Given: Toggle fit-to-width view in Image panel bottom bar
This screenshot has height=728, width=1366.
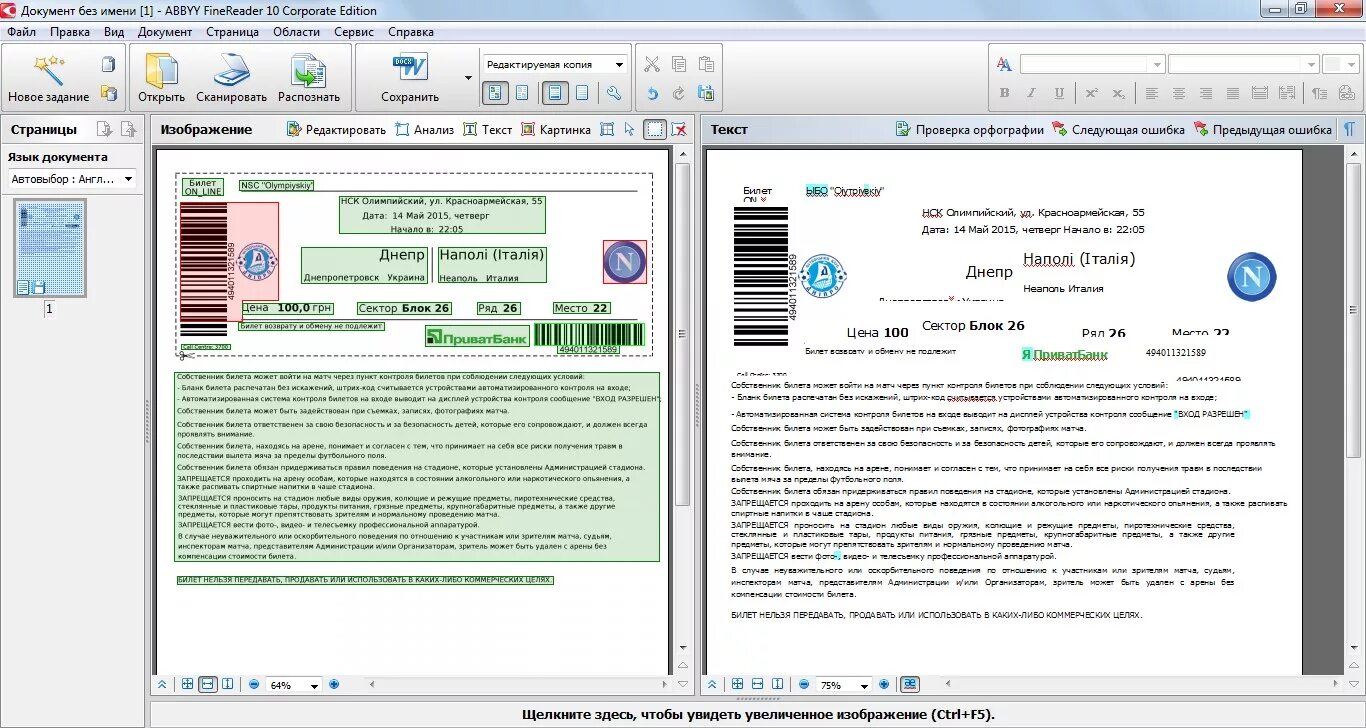Looking at the screenshot, I should click(x=208, y=684).
